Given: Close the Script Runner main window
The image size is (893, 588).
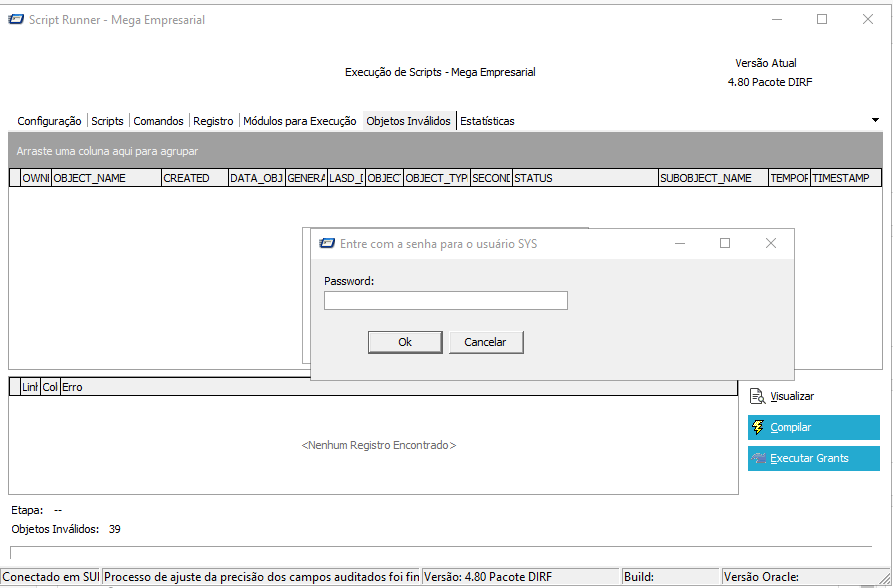Looking at the screenshot, I should point(867,19).
